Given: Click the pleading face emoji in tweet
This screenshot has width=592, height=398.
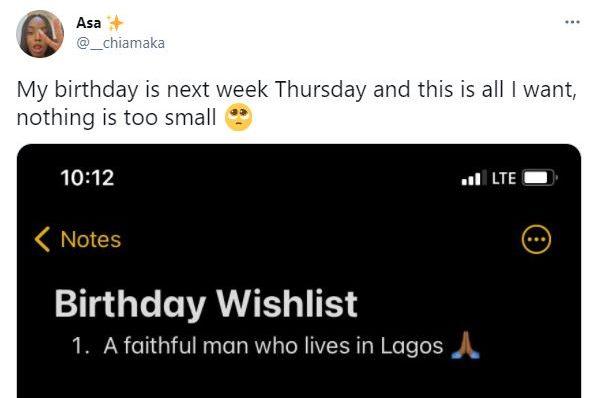Looking at the screenshot, I should 238,117.
